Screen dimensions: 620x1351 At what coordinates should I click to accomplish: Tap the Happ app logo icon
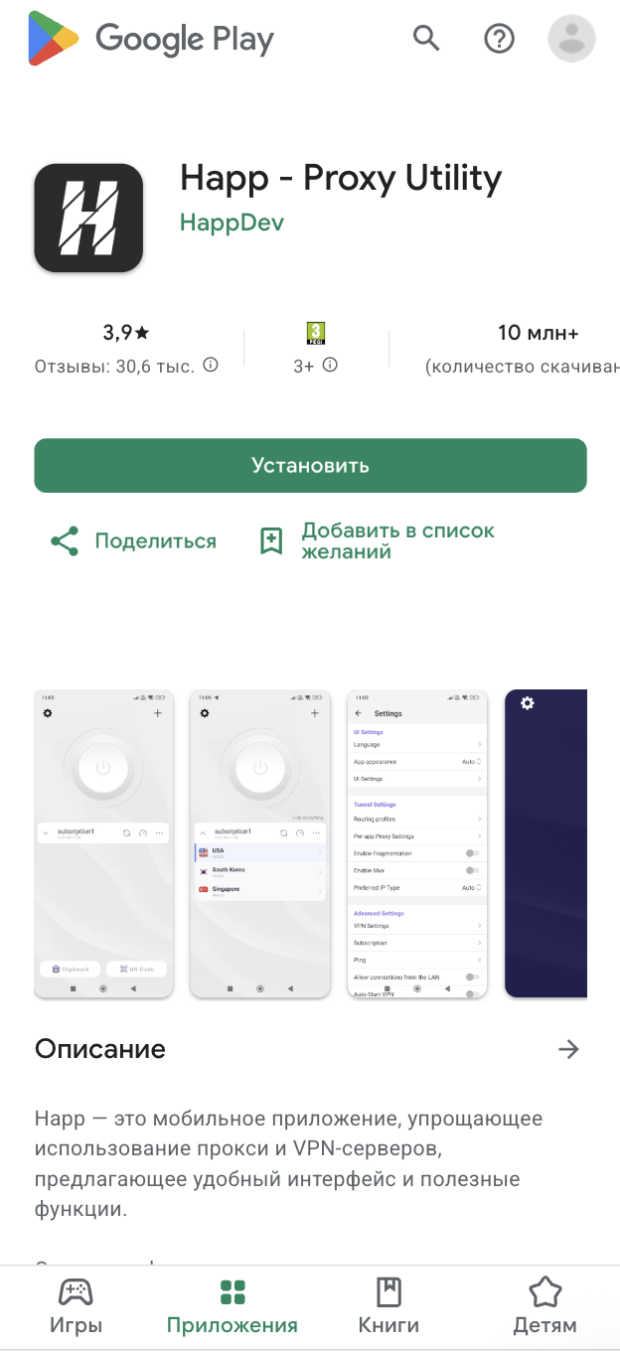[89, 218]
